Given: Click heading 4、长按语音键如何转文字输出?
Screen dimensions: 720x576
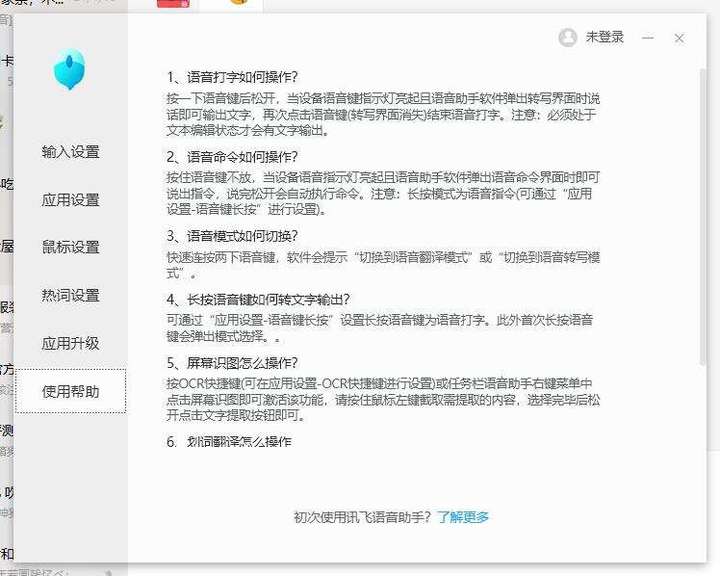Looking at the screenshot, I should (x=258, y=299).
